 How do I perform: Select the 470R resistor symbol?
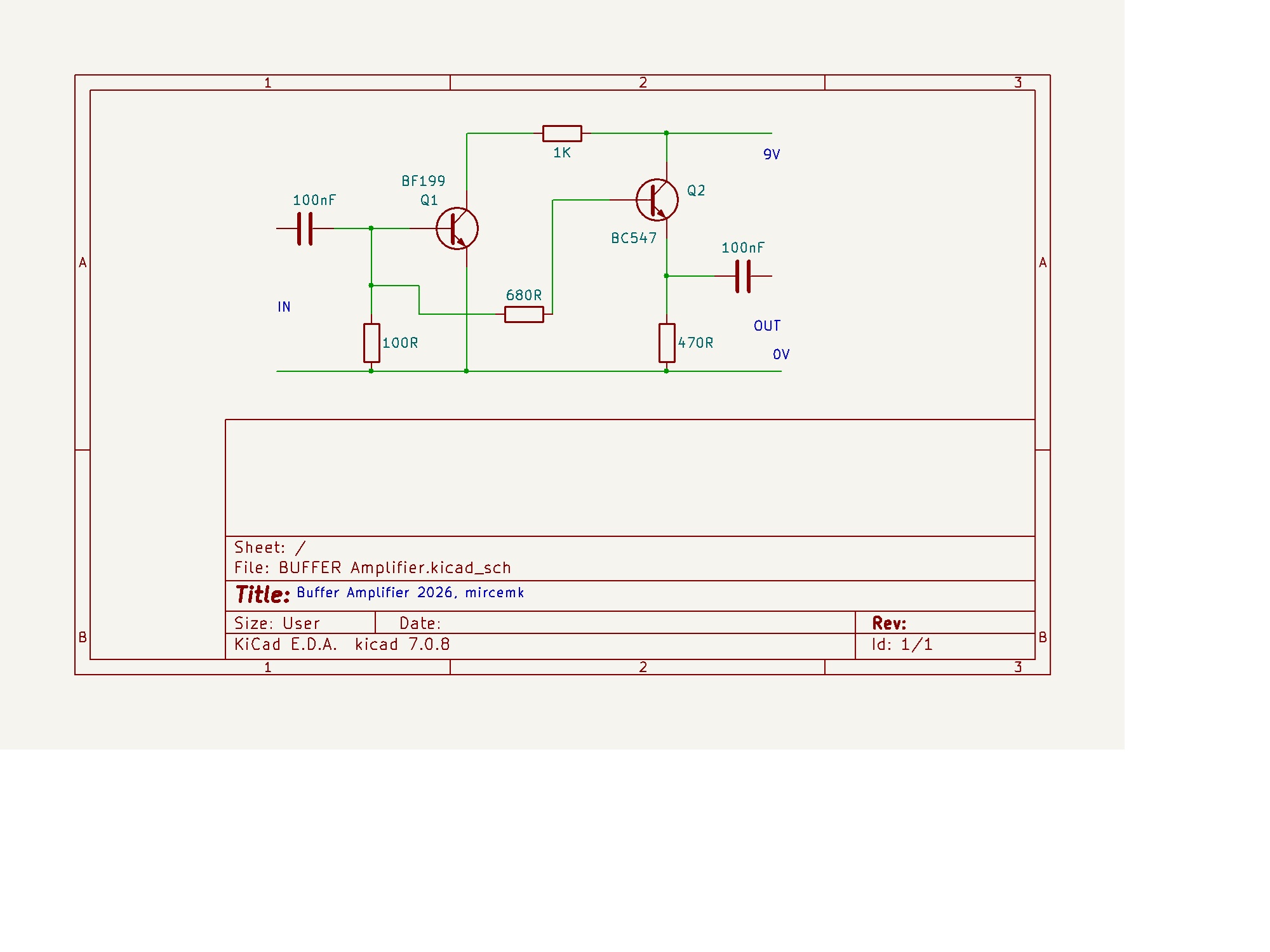(x=667, y=343)
